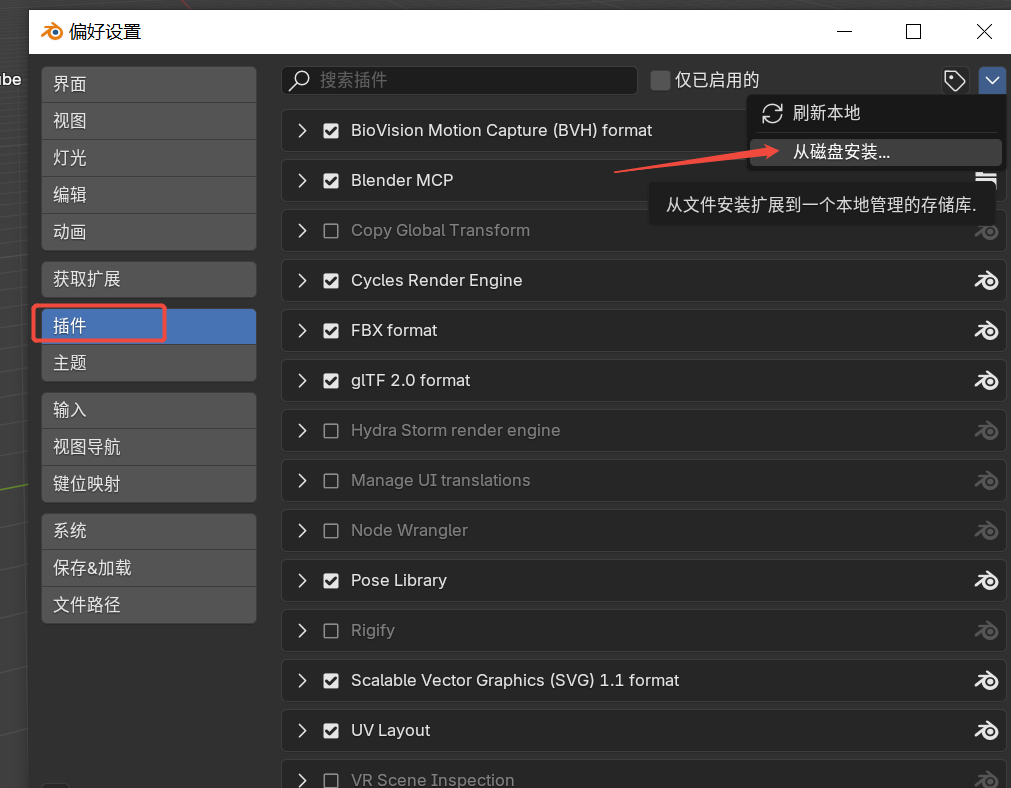Expand Pose Library details
Image resolution: width=1011 pixels, height=788 pixels.
[x=302, y=580]
